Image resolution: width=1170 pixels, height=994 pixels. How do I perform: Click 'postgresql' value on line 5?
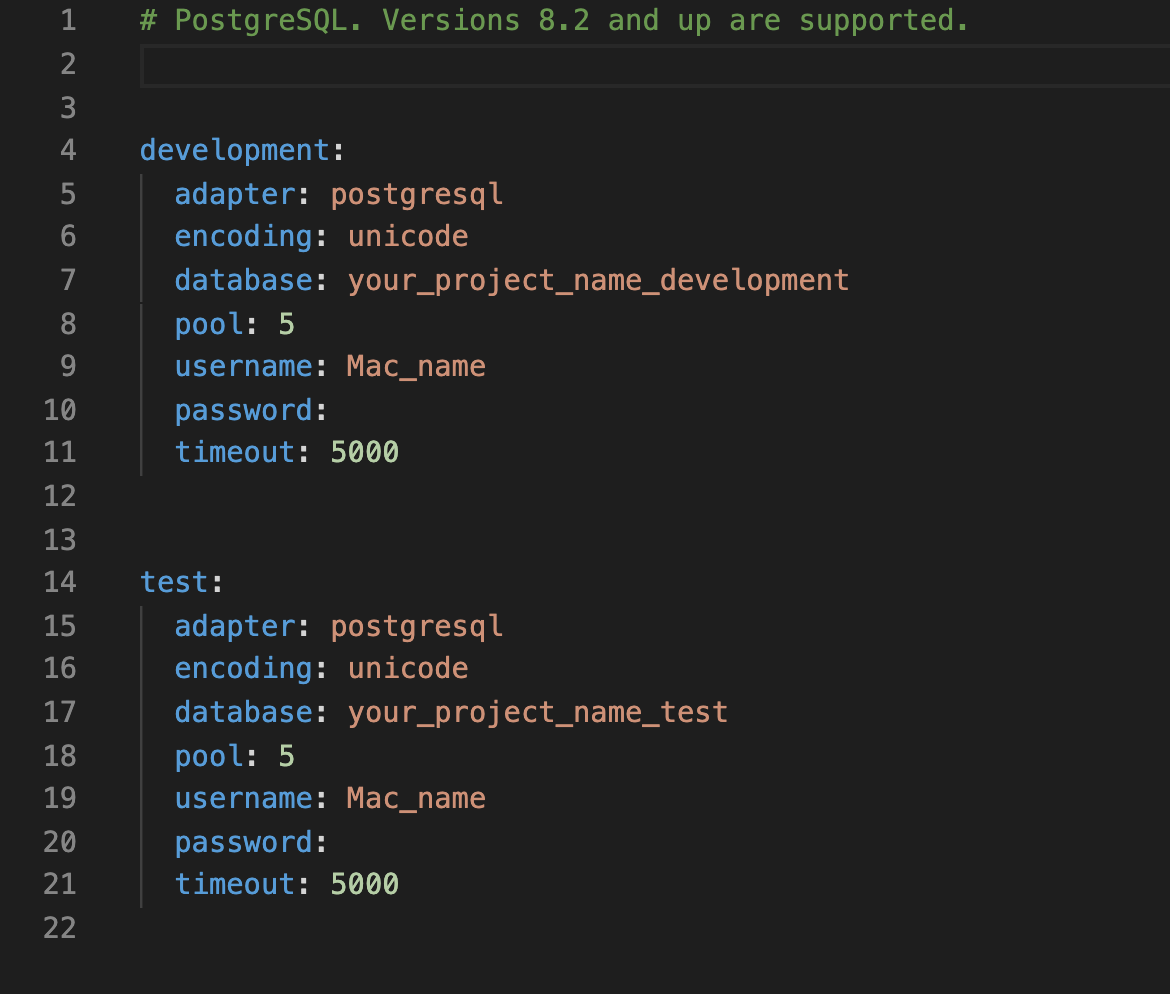(416, 195)
